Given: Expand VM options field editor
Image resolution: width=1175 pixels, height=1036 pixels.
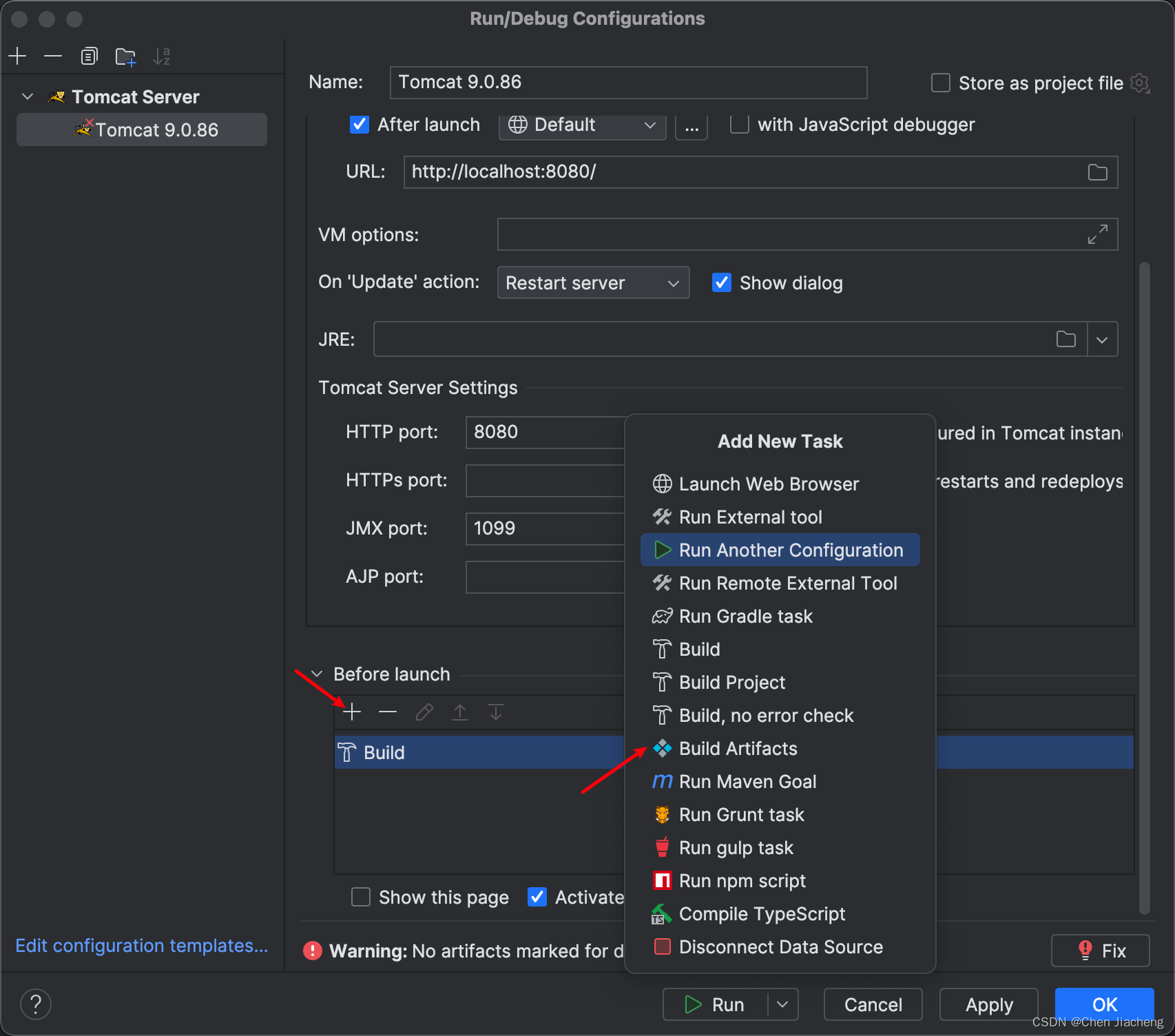Looking at the screenshot, I should point(1098,234).
